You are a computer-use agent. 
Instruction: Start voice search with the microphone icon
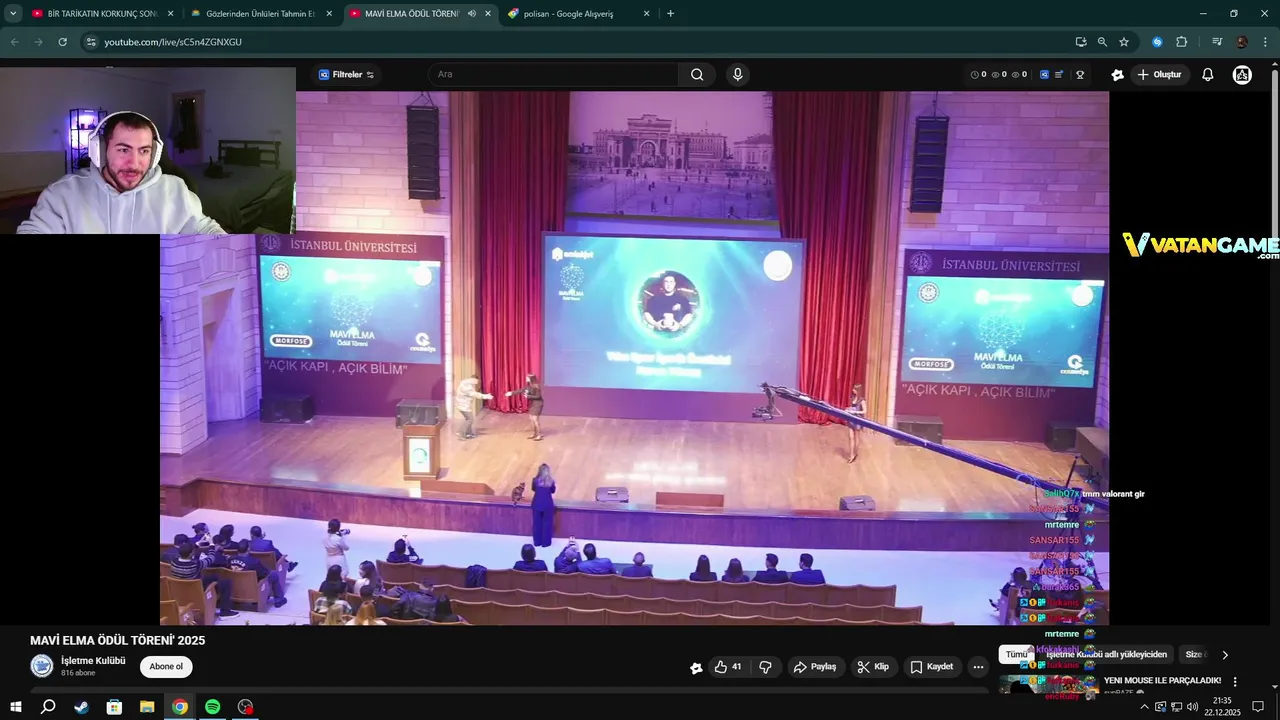(x=738, y=74)
